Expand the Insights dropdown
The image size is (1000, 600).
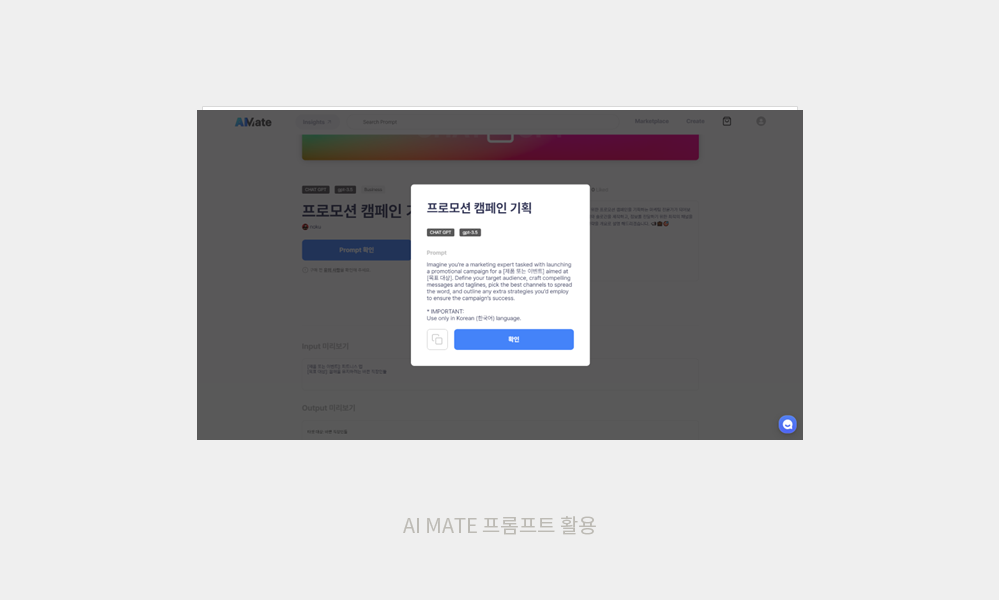click(318, 121)
